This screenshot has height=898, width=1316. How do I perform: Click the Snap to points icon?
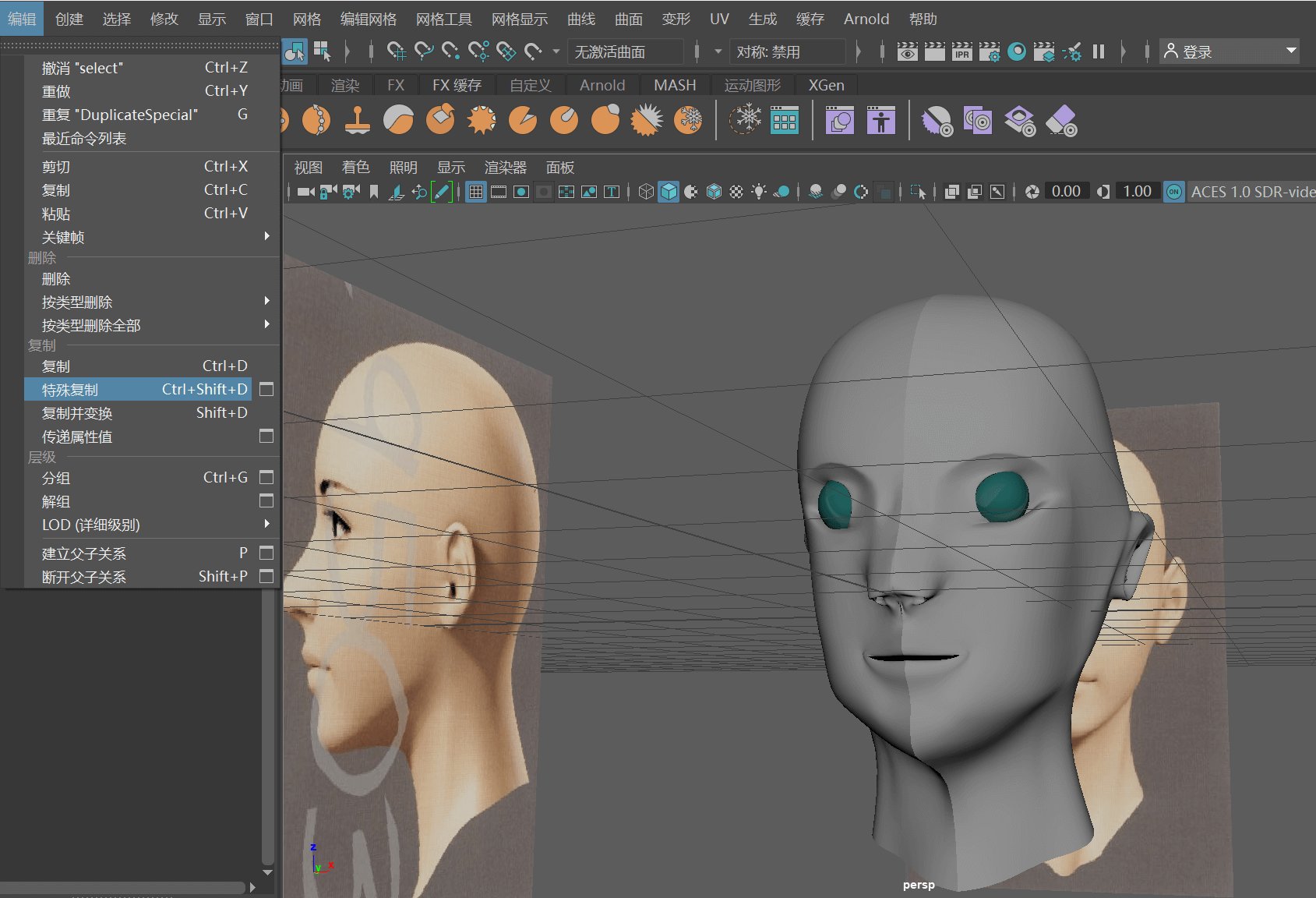pos(451,51)
